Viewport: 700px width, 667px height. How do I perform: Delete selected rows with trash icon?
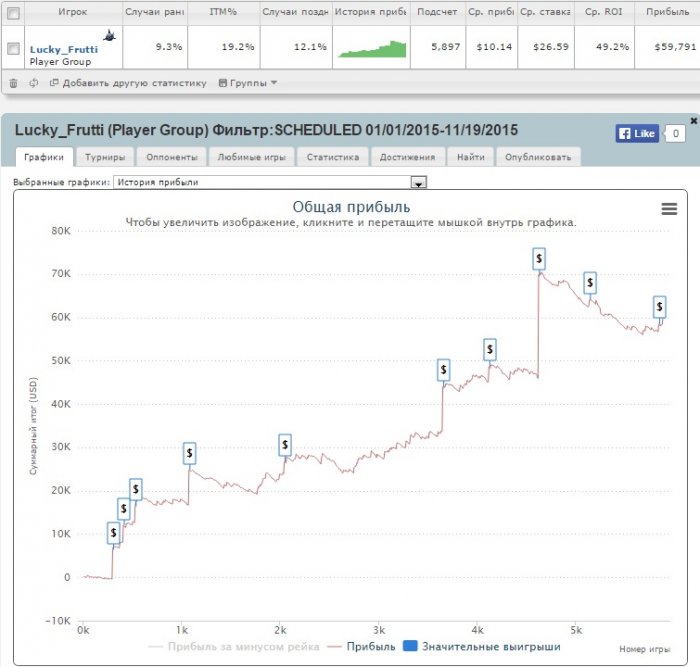(13, 83)
